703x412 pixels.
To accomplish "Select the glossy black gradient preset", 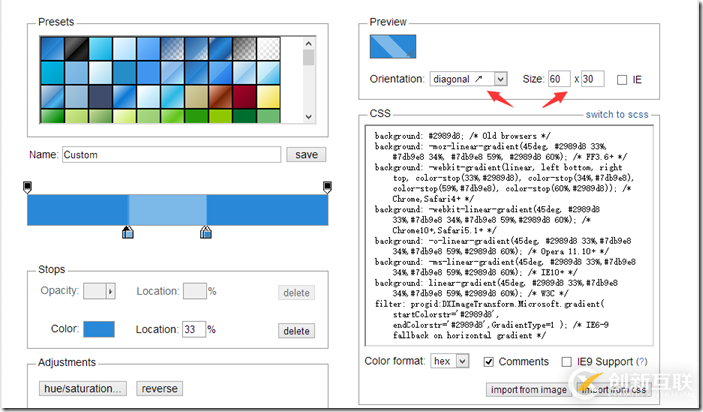I will (x=76, y=49).
